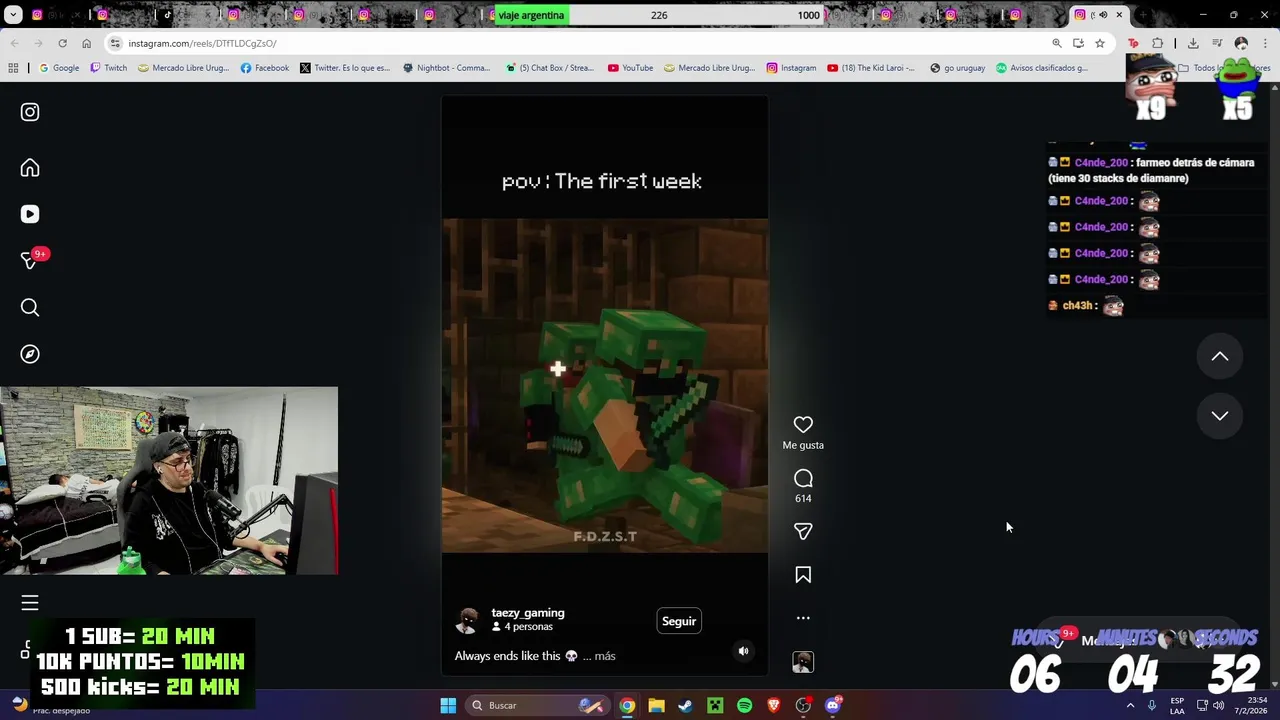The image size is (1280, 720).
Task: Go to Instagram Home in sidebar
Action: [30, 168]
